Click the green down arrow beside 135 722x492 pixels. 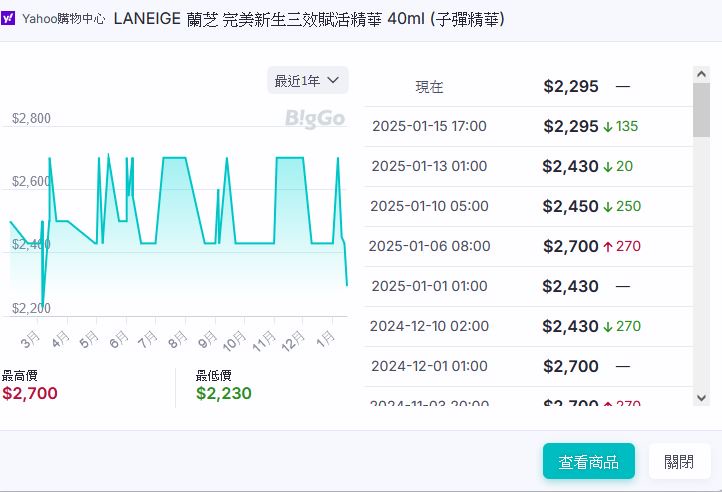(x=607, y=126)
